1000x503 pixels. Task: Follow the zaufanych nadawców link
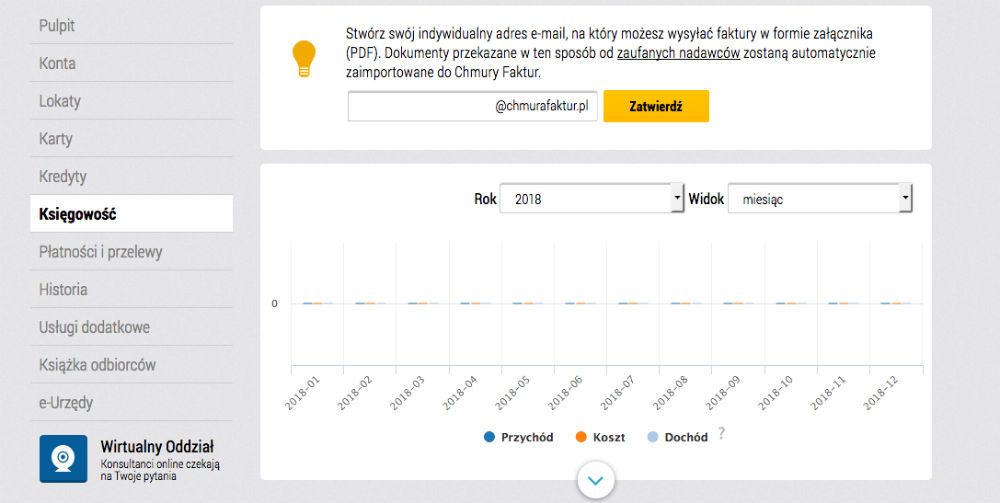click(678, 53)
